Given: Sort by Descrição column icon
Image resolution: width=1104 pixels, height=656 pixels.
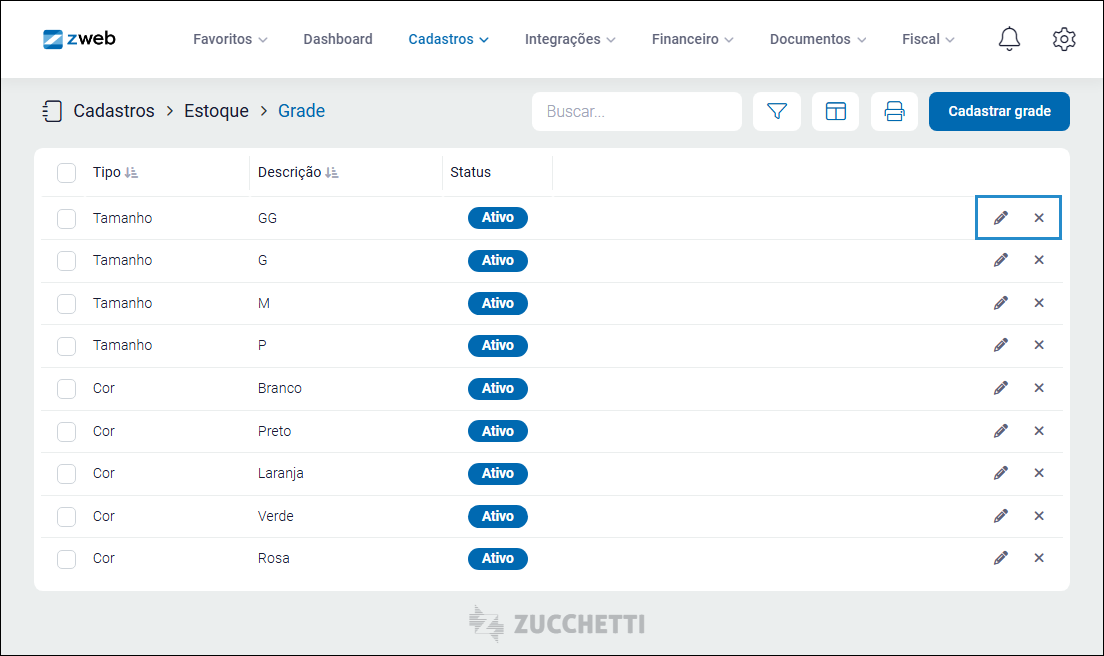Looking at the screenshot, I should coord(332,172).
